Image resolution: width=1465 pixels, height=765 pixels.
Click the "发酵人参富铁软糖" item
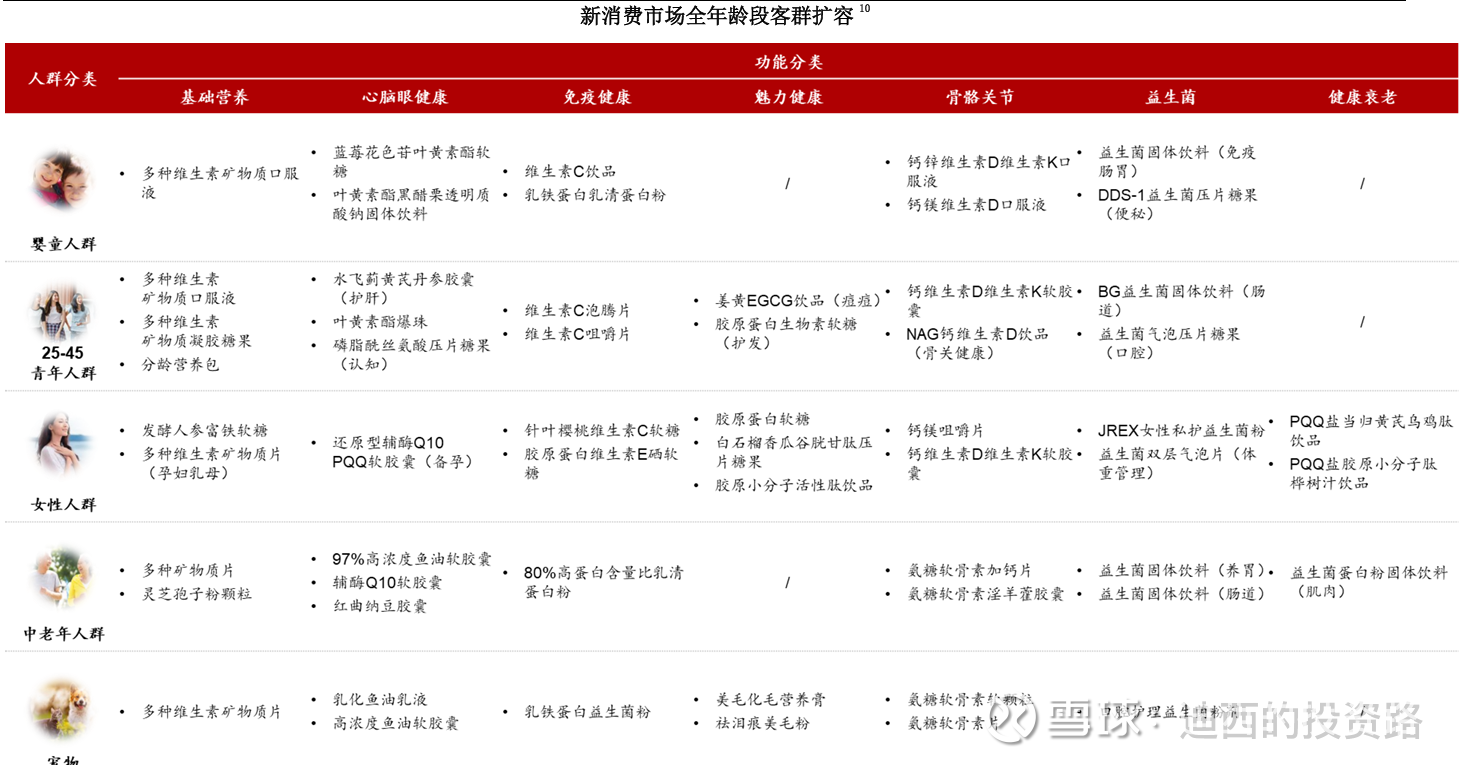pos(205,430)
